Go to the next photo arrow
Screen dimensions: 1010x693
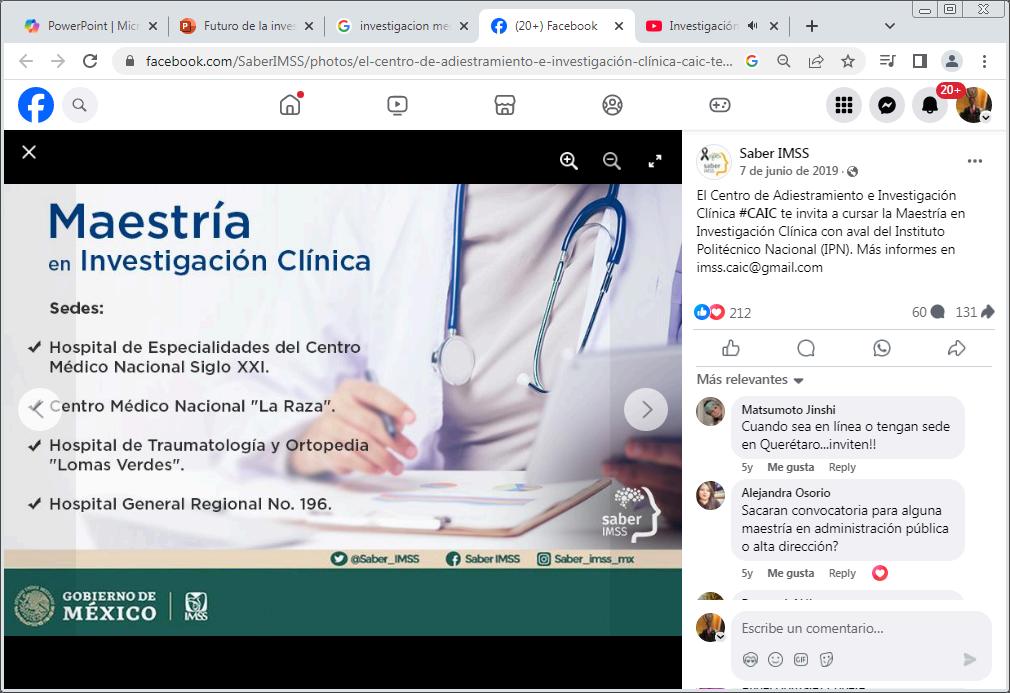tap(646, 409)
